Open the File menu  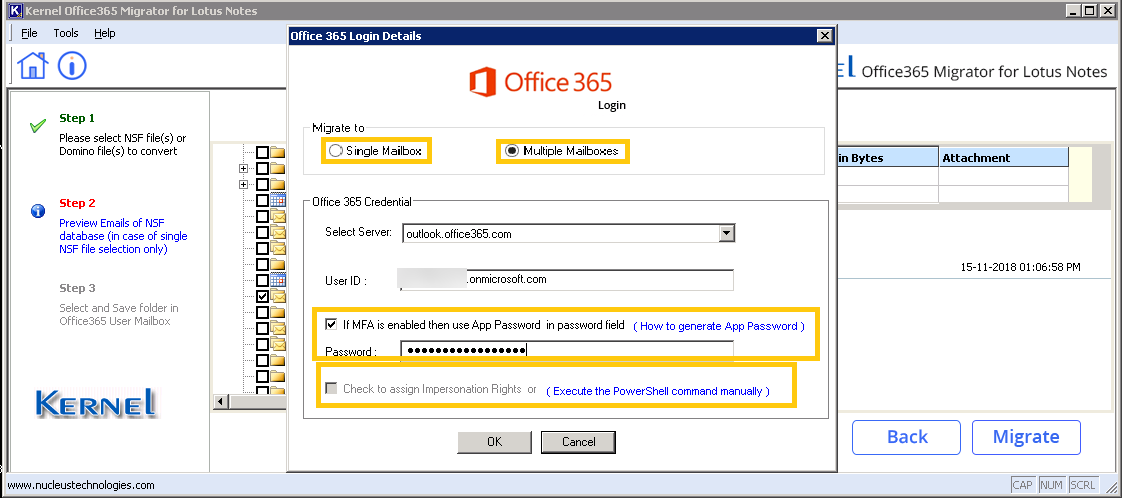pyautogui.click(x=29, y=33)
